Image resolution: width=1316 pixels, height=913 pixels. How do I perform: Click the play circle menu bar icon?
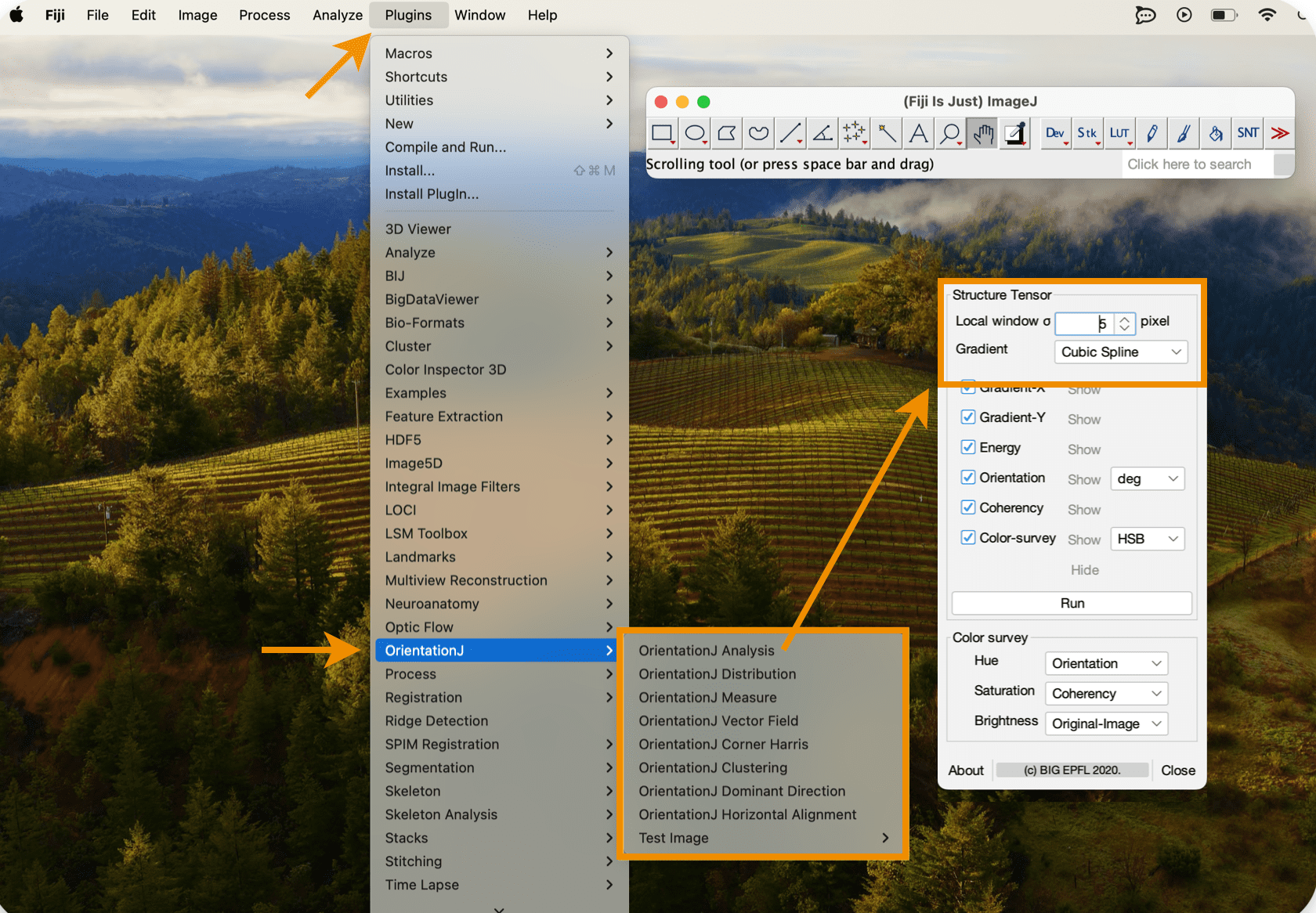(x=1184, y=15)
